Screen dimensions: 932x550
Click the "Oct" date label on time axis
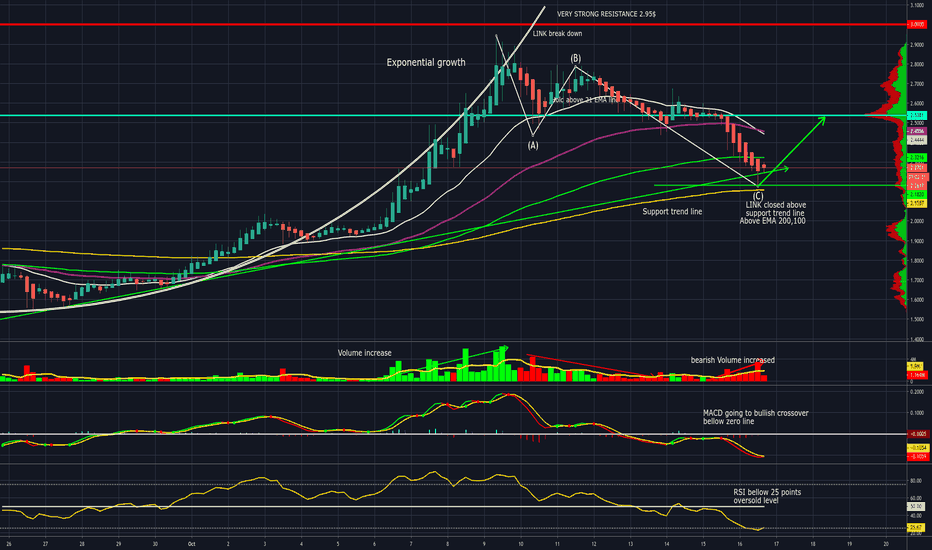pyautogui.click(x=191, y=544)
